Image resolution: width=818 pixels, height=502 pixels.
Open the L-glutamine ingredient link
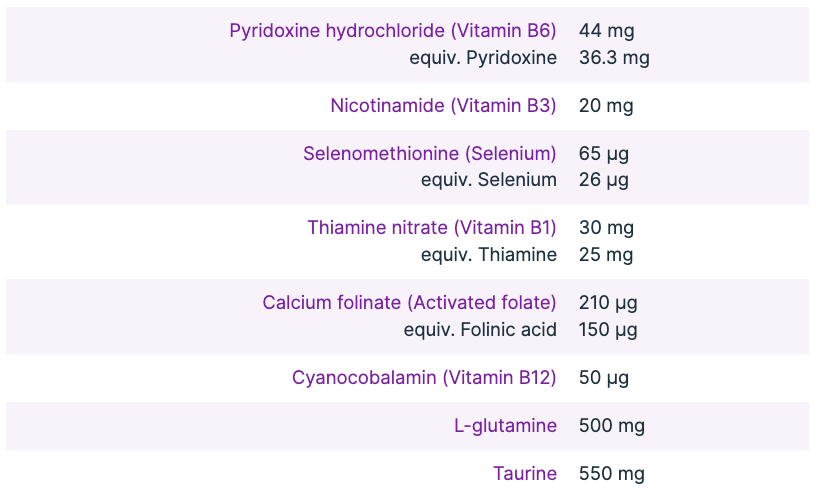[x=505, y=426]
